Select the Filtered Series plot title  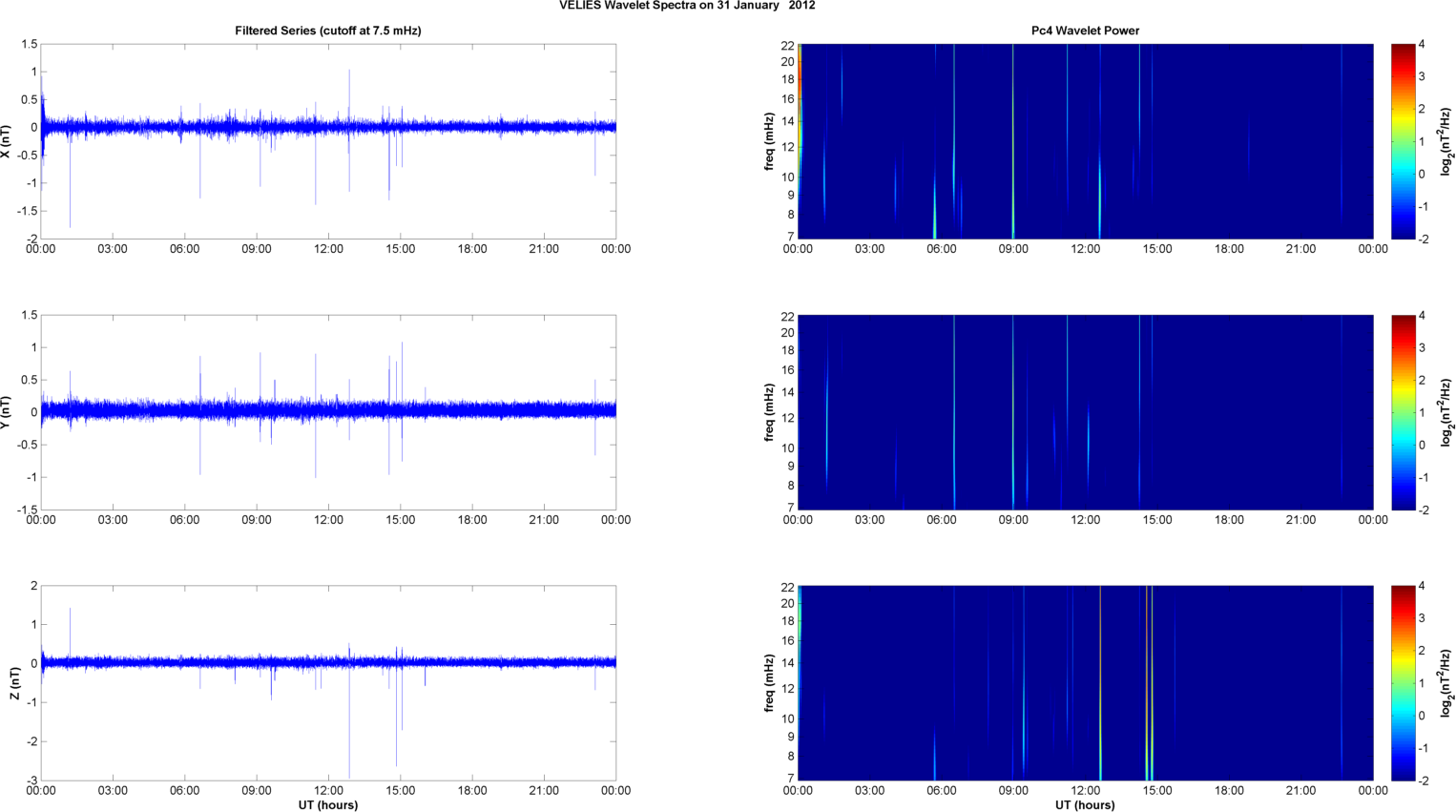tap(327, 31)
